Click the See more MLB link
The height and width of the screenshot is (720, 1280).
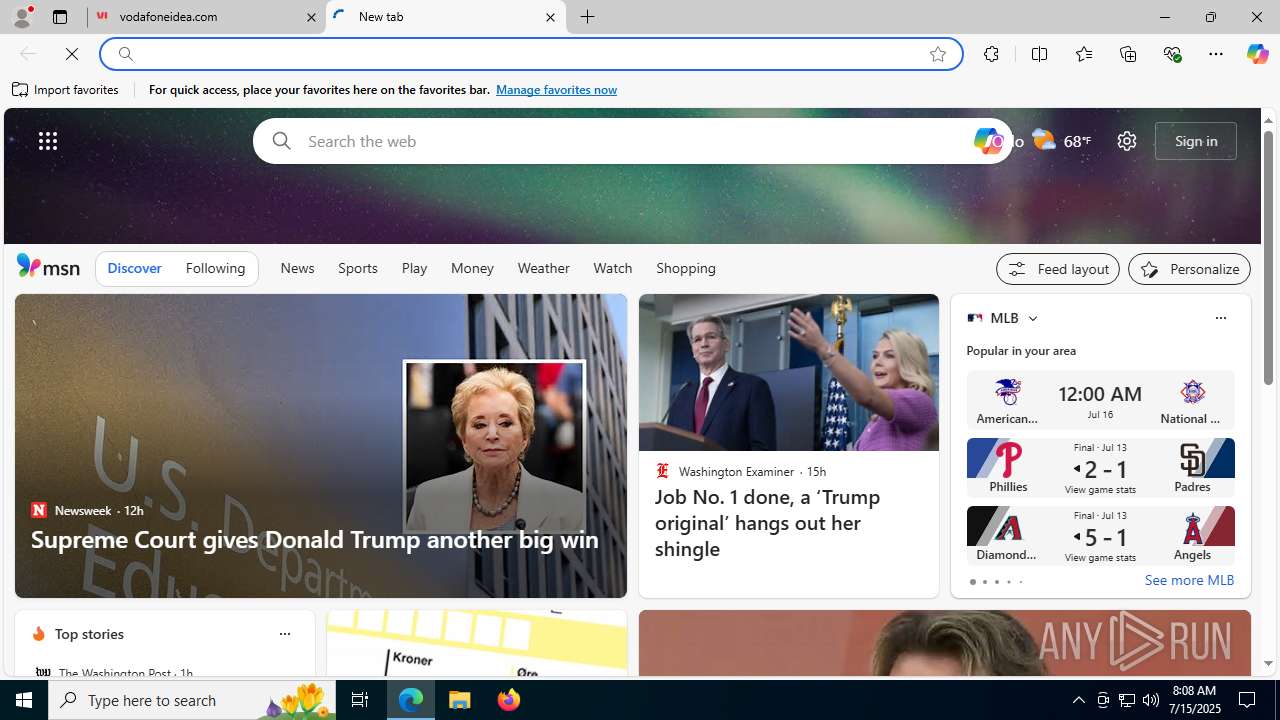tap(1189, 580)
